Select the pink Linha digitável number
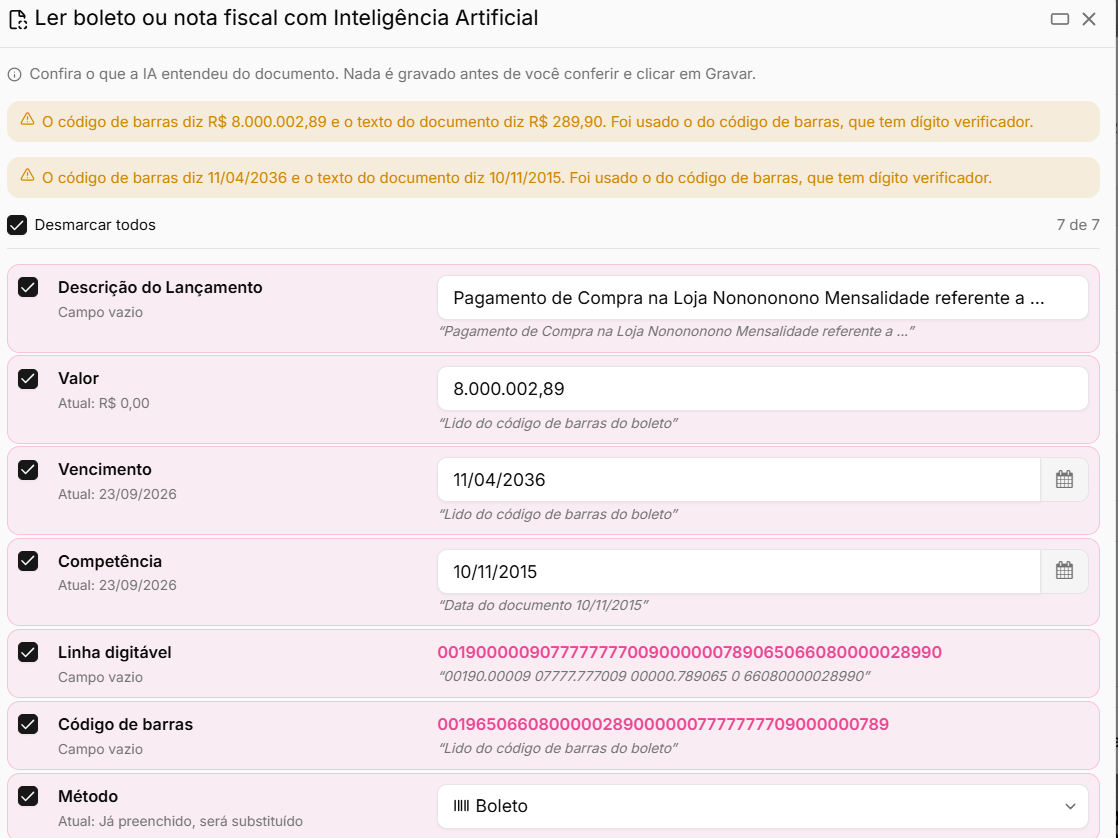Screen dimensions: 1118x838 (x=689, y=652)
